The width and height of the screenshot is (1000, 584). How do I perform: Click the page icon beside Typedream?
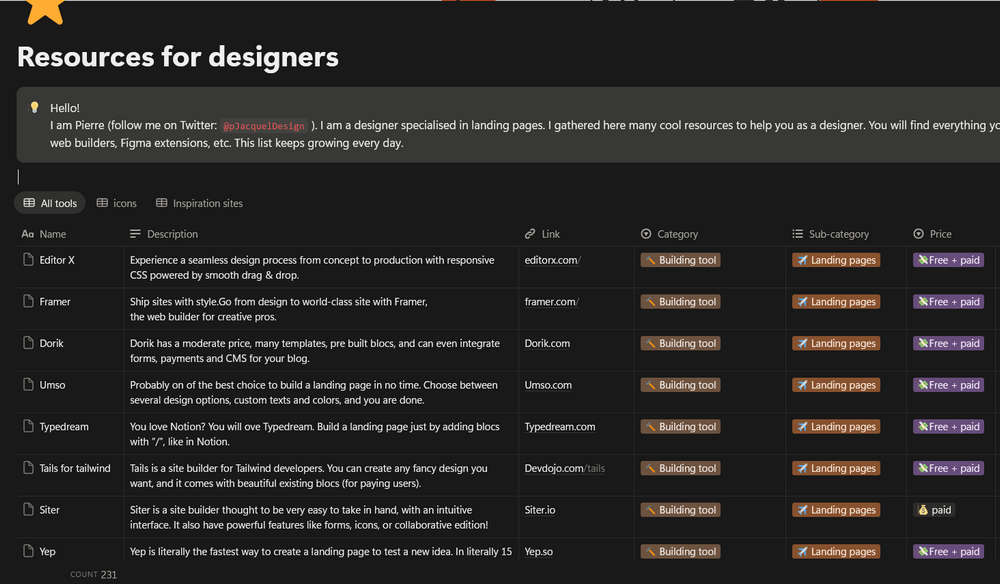point(28,426)
